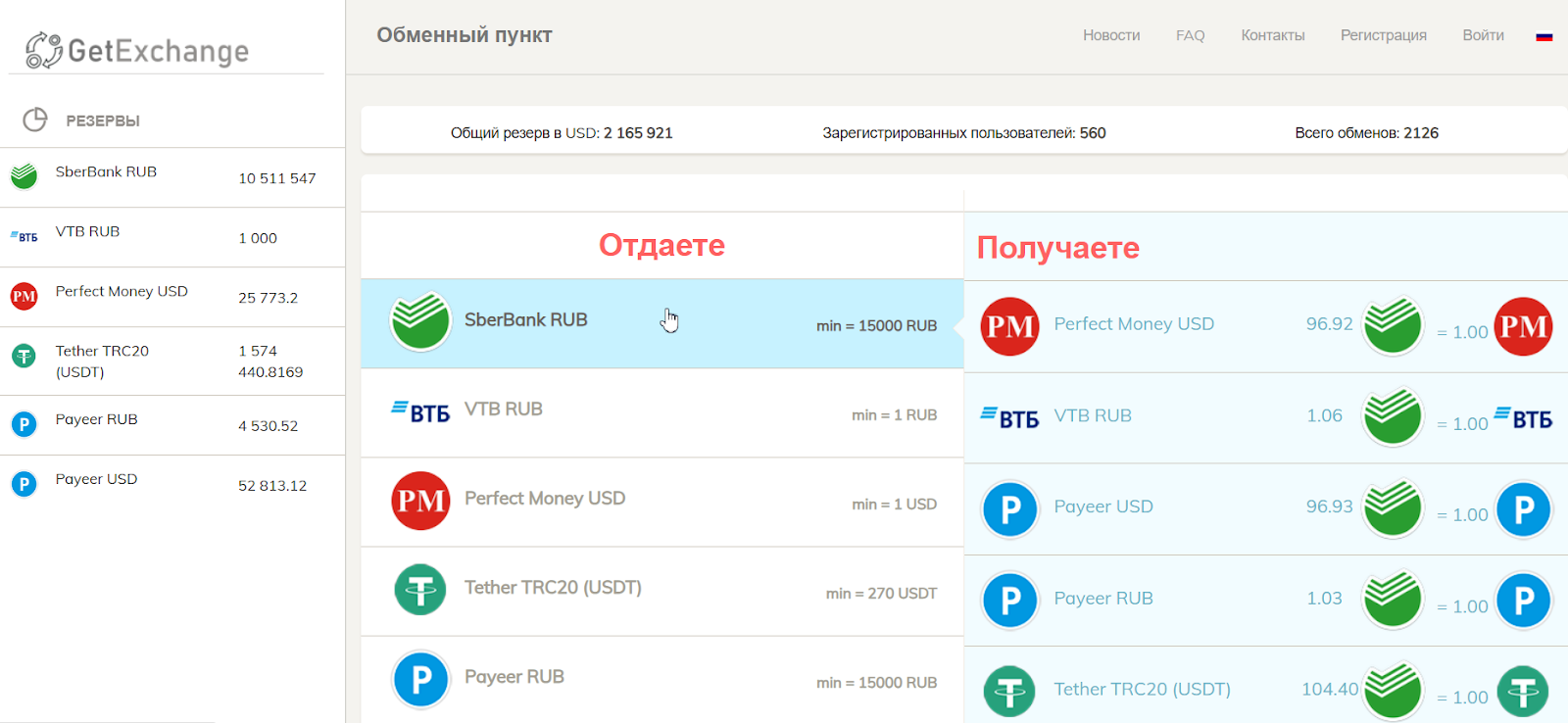Click the РЕЗЕРВЫ sidebar heading text
The width and height of the screenshot is (1568, 723).
[103, 120]
